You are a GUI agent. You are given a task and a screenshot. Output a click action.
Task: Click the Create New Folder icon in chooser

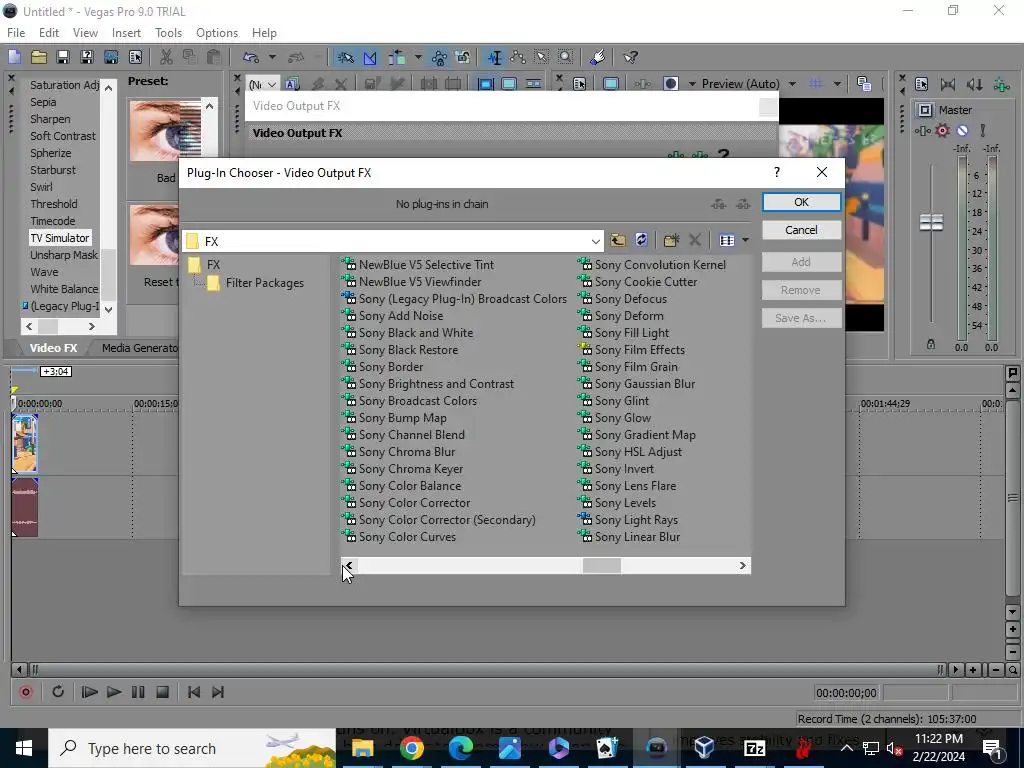click(x=671, y=240)
